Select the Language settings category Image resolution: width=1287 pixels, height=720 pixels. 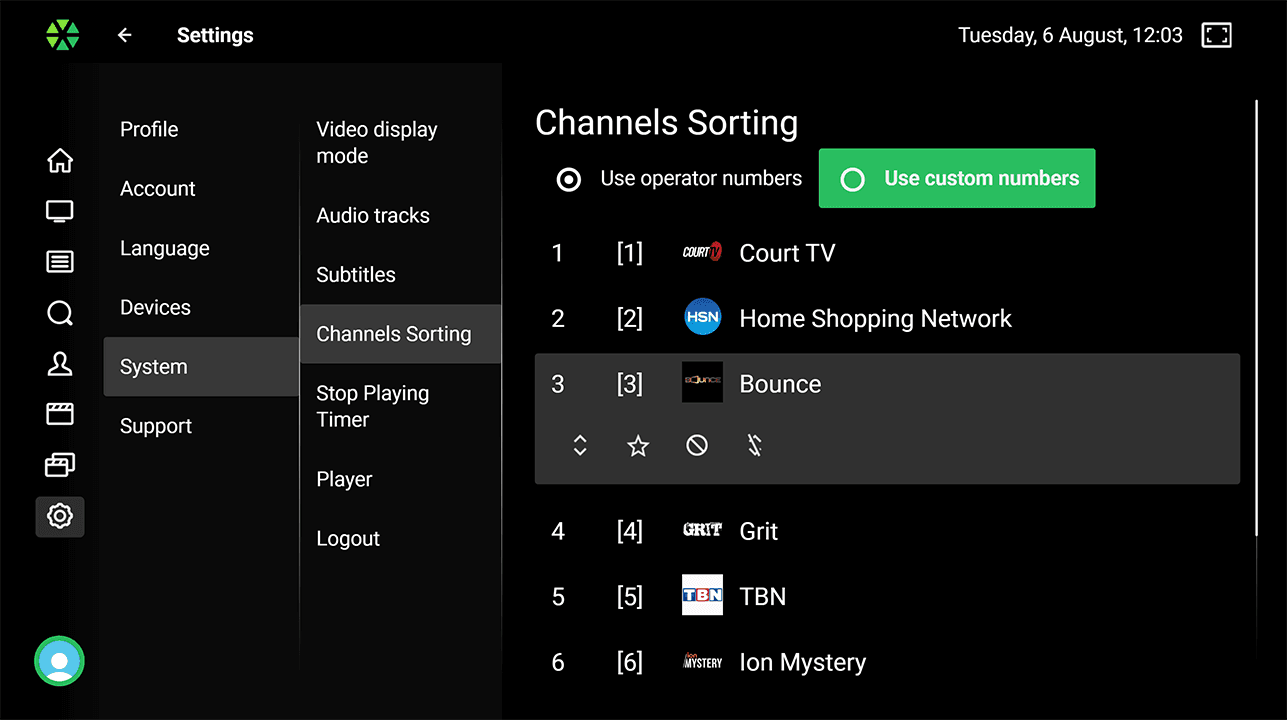[165, 249]
